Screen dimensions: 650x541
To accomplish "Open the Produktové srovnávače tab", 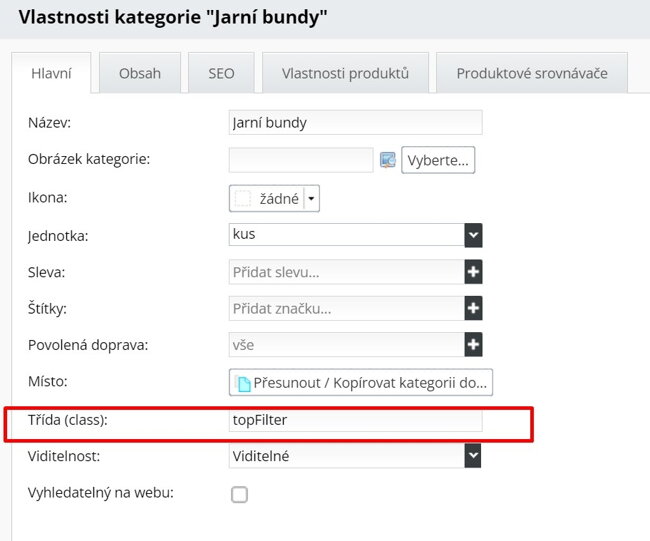I will click(532, 73).
